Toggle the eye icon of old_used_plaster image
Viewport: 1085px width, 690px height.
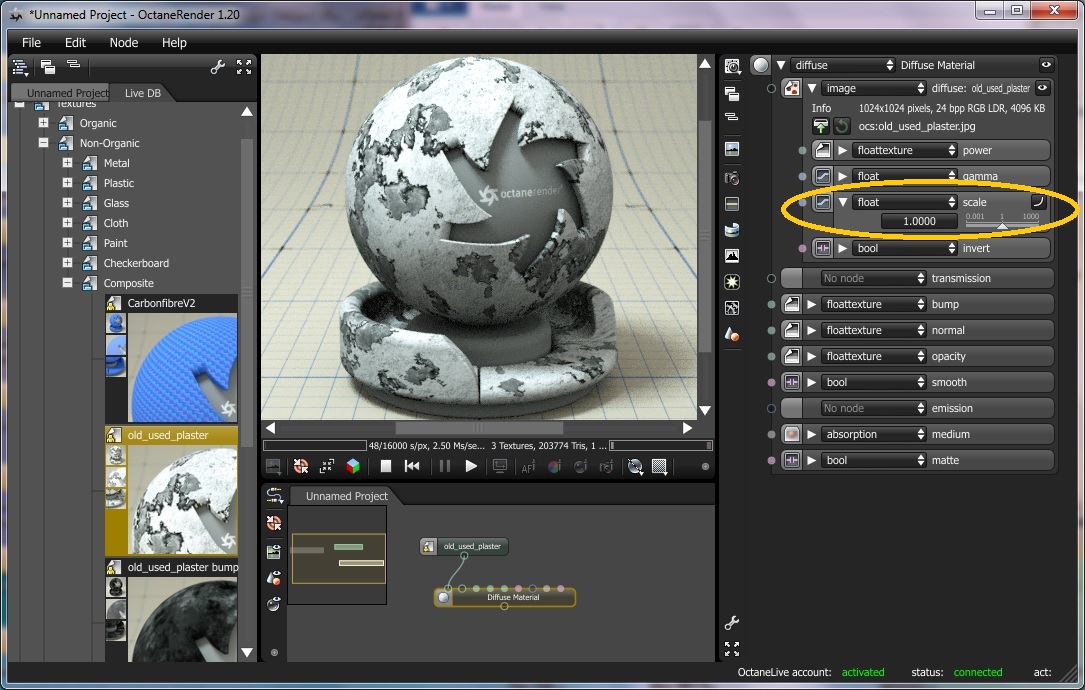click(1042, 88)
